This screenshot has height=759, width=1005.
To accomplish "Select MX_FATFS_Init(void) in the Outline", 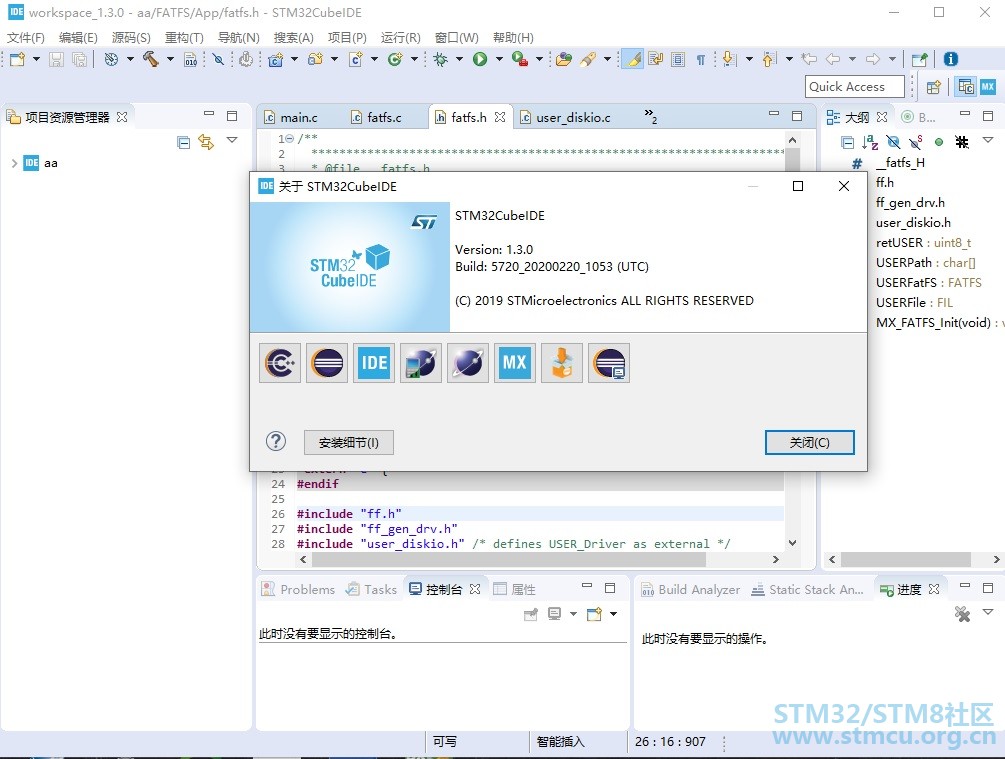I will (x=933, y=322).
